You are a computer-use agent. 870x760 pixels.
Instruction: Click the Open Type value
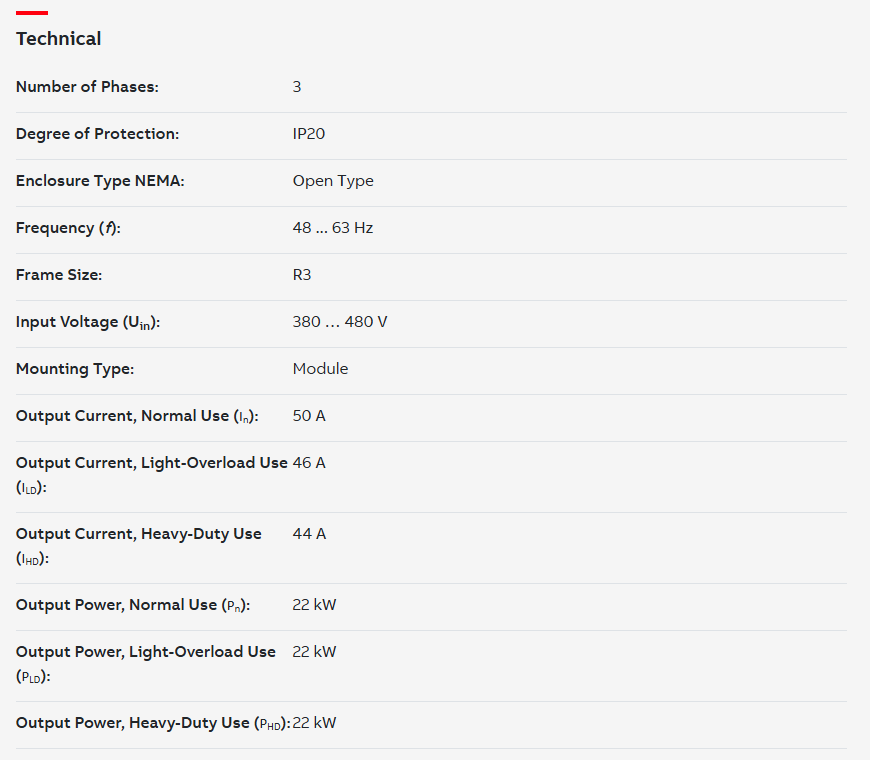[333, 181]
